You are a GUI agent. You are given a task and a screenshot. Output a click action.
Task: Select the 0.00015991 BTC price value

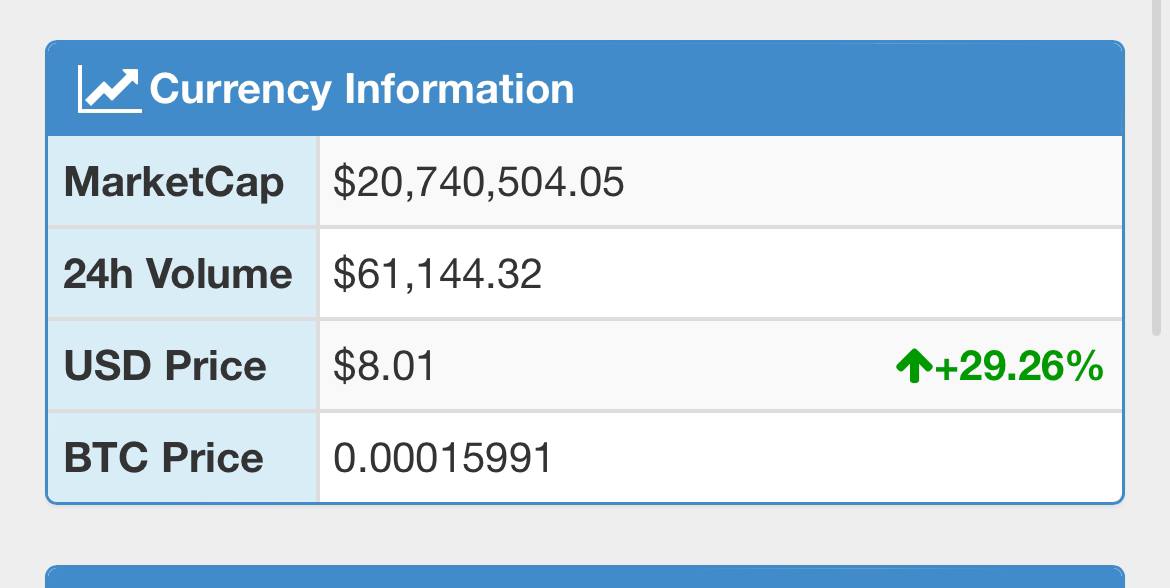click(x=442, y=457)
